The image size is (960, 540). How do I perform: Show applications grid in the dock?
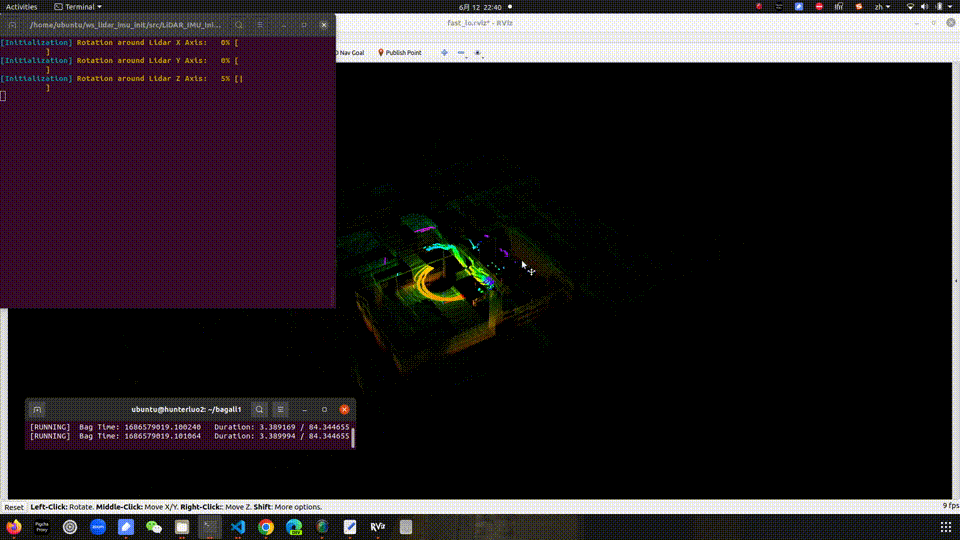[945, 527]
